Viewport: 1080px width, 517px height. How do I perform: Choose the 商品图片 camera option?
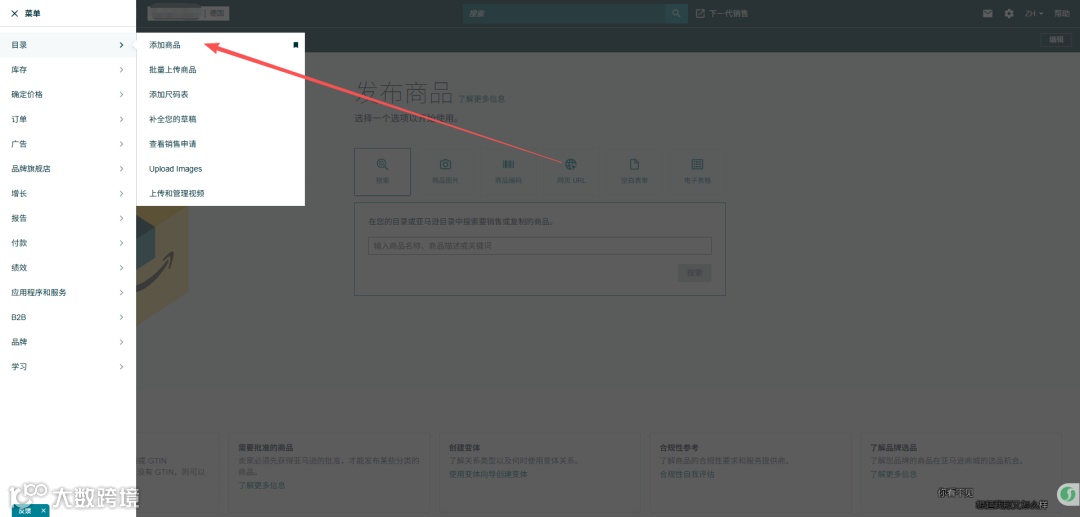pos(445,171)
